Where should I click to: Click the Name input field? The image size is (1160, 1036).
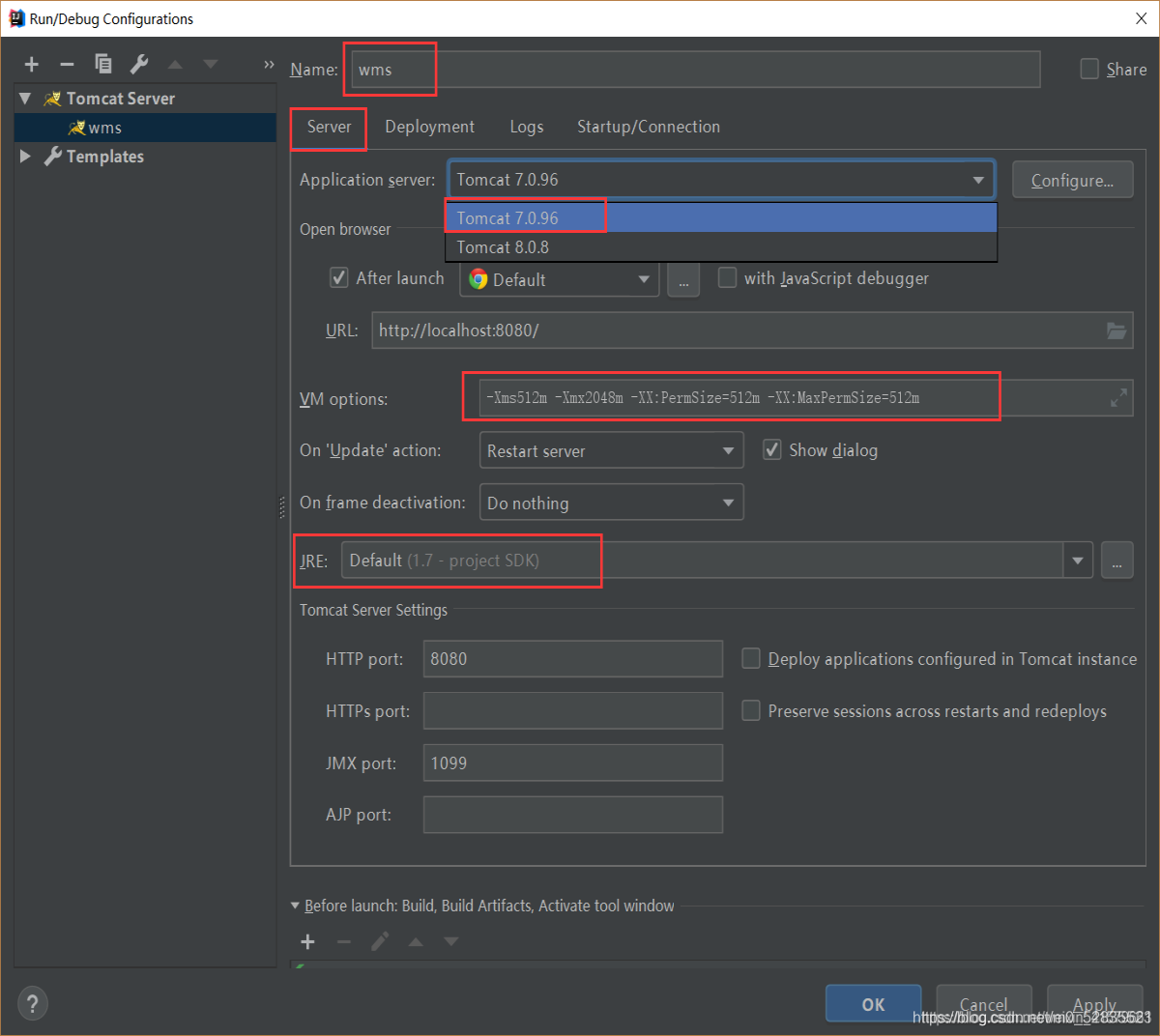click(695, 70)
